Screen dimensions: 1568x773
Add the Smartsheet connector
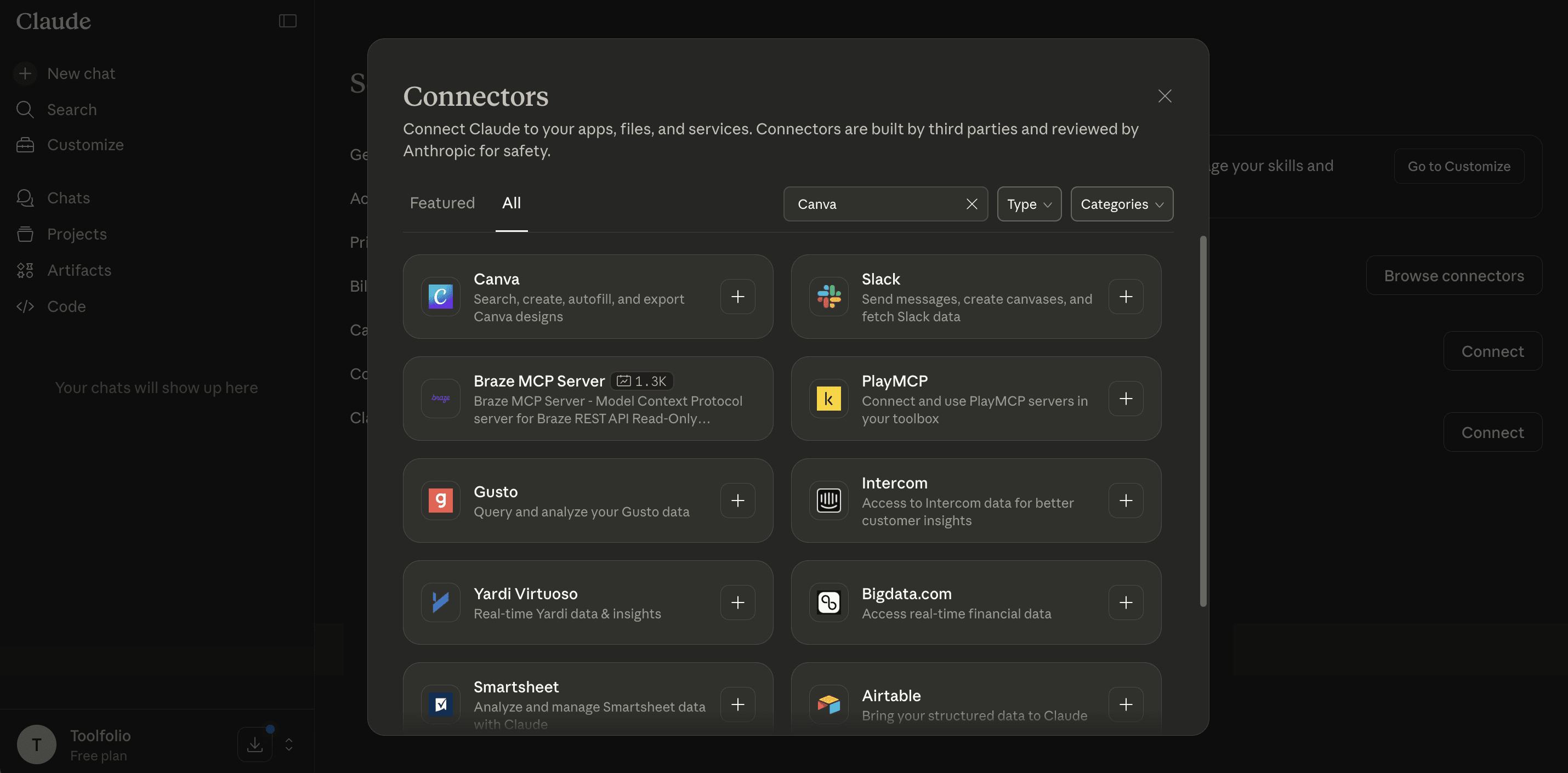coord(737,704)
